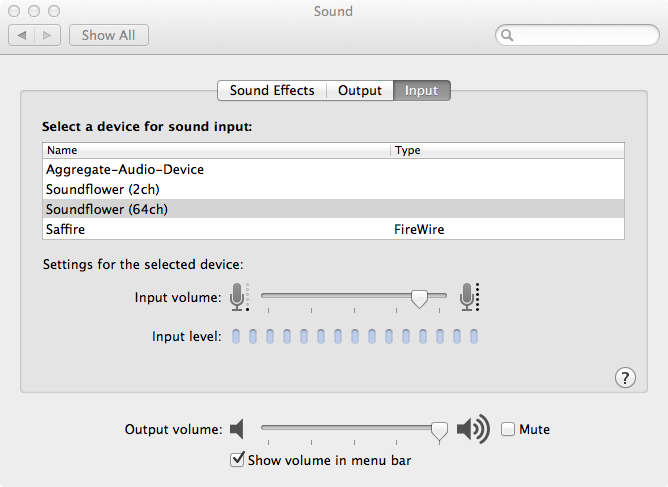The height and width of the screenshot is (487, 668).
Task: Uncheck Show volume in menu bar
Action: click(x=237, y=460)
